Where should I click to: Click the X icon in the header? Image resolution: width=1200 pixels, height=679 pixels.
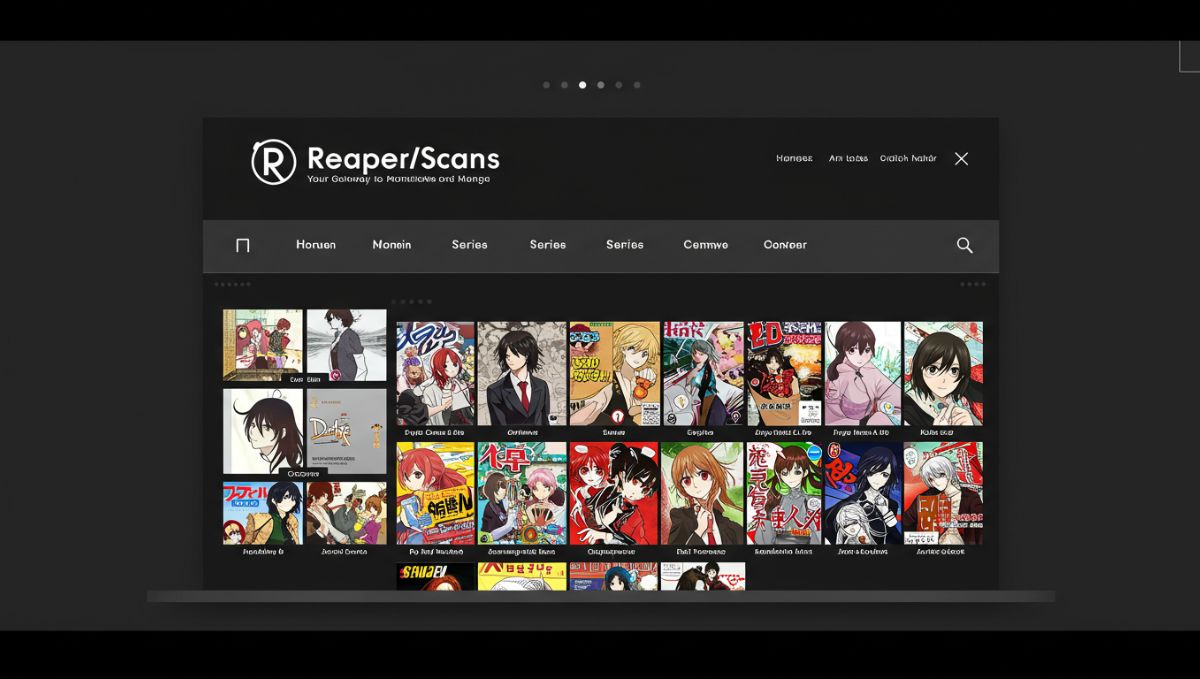click(x=961, y=159)
